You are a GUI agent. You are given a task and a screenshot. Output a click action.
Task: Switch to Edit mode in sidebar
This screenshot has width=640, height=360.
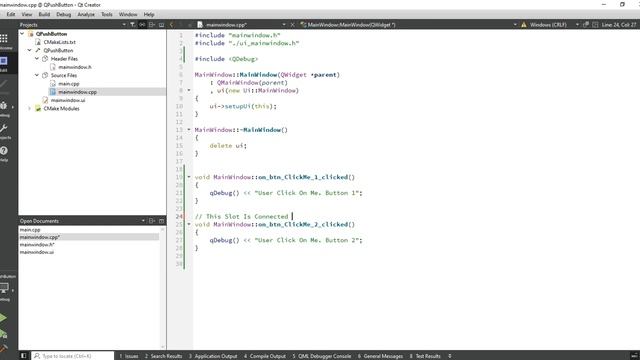pos(4,64)
